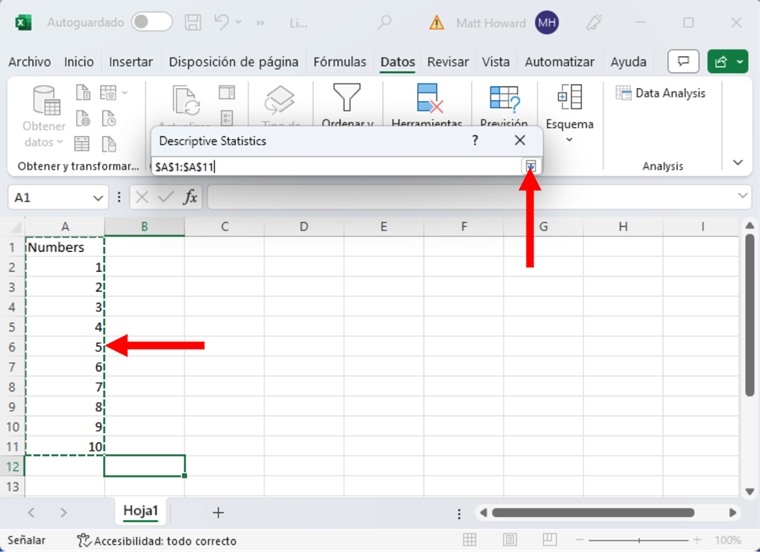Click the $A$1:$A$11 range input field
Screen dimensions: 760x552
(335, 166)
